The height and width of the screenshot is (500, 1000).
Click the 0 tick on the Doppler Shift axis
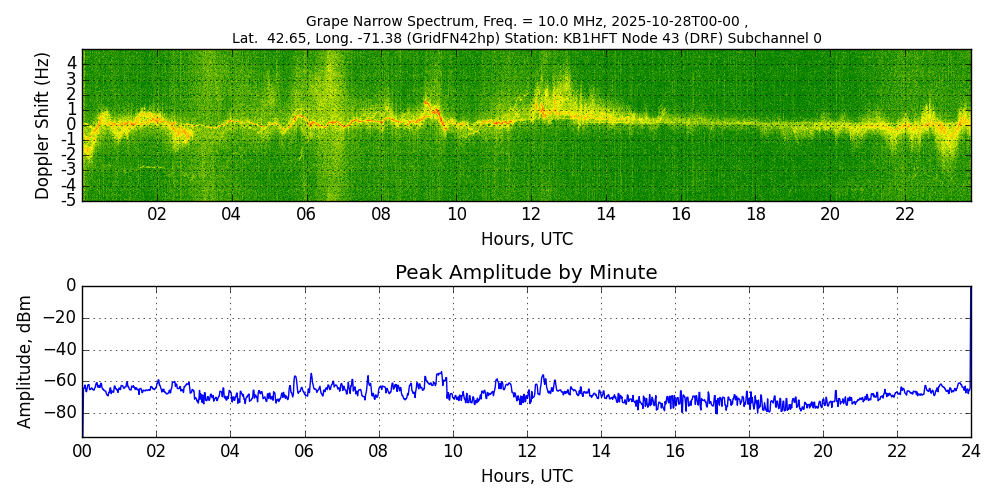pos(71,125)
